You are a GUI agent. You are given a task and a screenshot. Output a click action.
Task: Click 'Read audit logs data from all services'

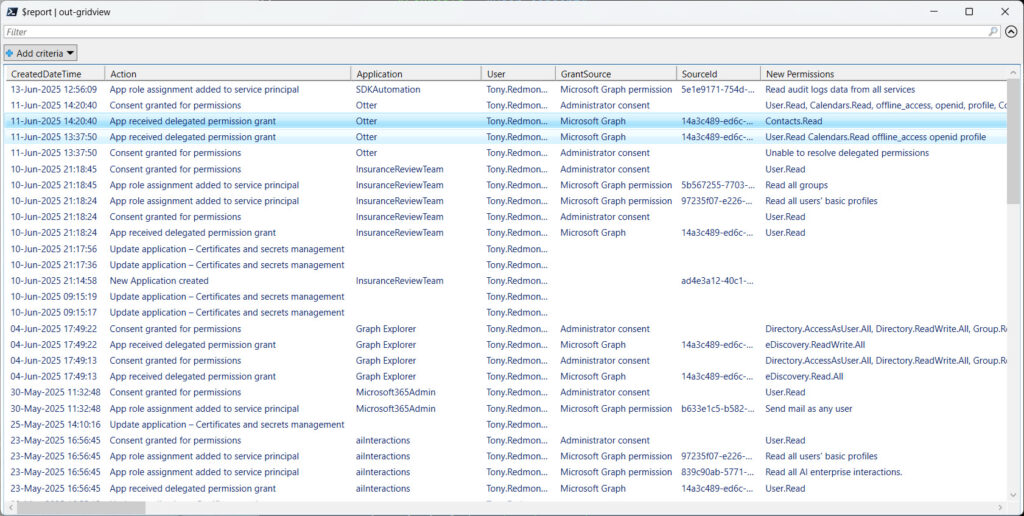[840, 89]
